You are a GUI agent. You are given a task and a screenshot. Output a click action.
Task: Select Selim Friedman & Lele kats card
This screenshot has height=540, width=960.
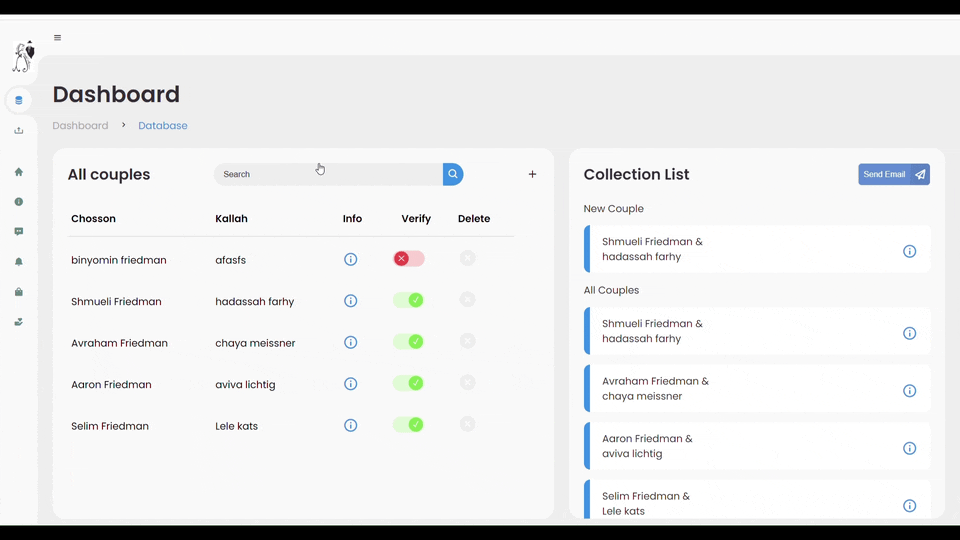757,500
